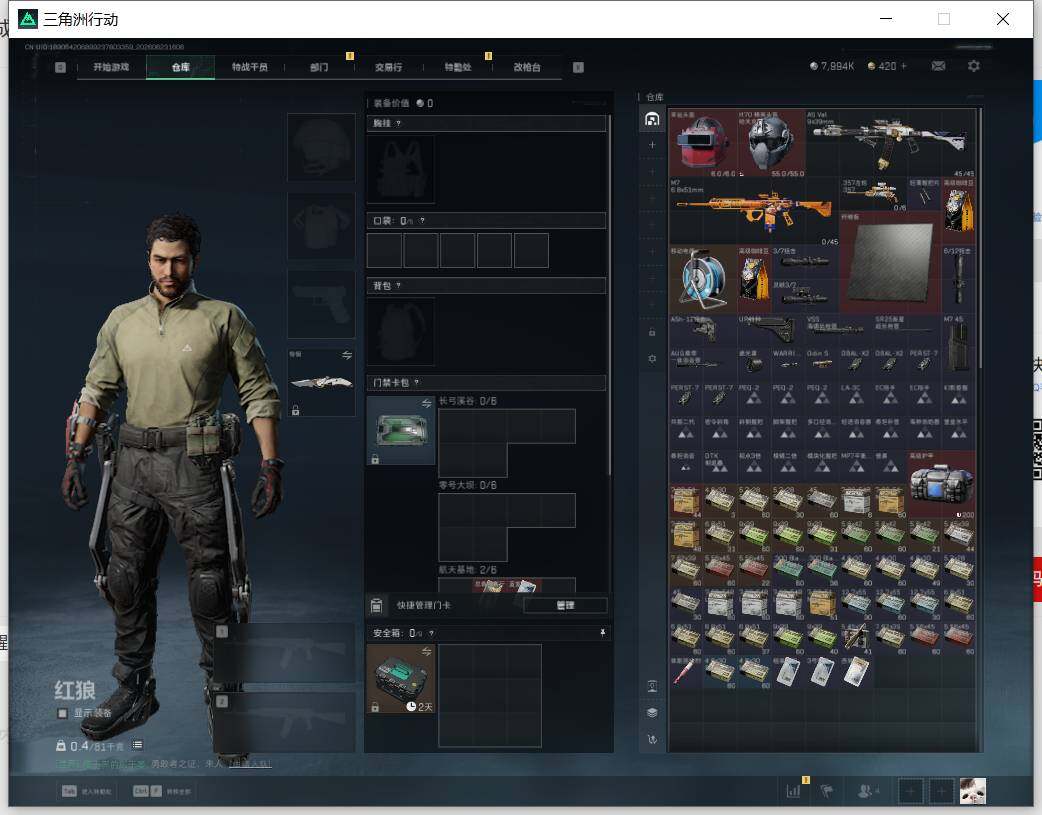
Task: Swap the knife with swap arrows icon
Action: tap(347, 356)
